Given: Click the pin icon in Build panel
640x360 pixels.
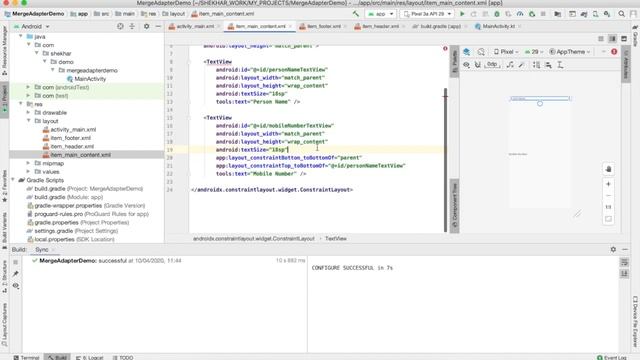Looking at the screenshot, I should click(16, 273).
